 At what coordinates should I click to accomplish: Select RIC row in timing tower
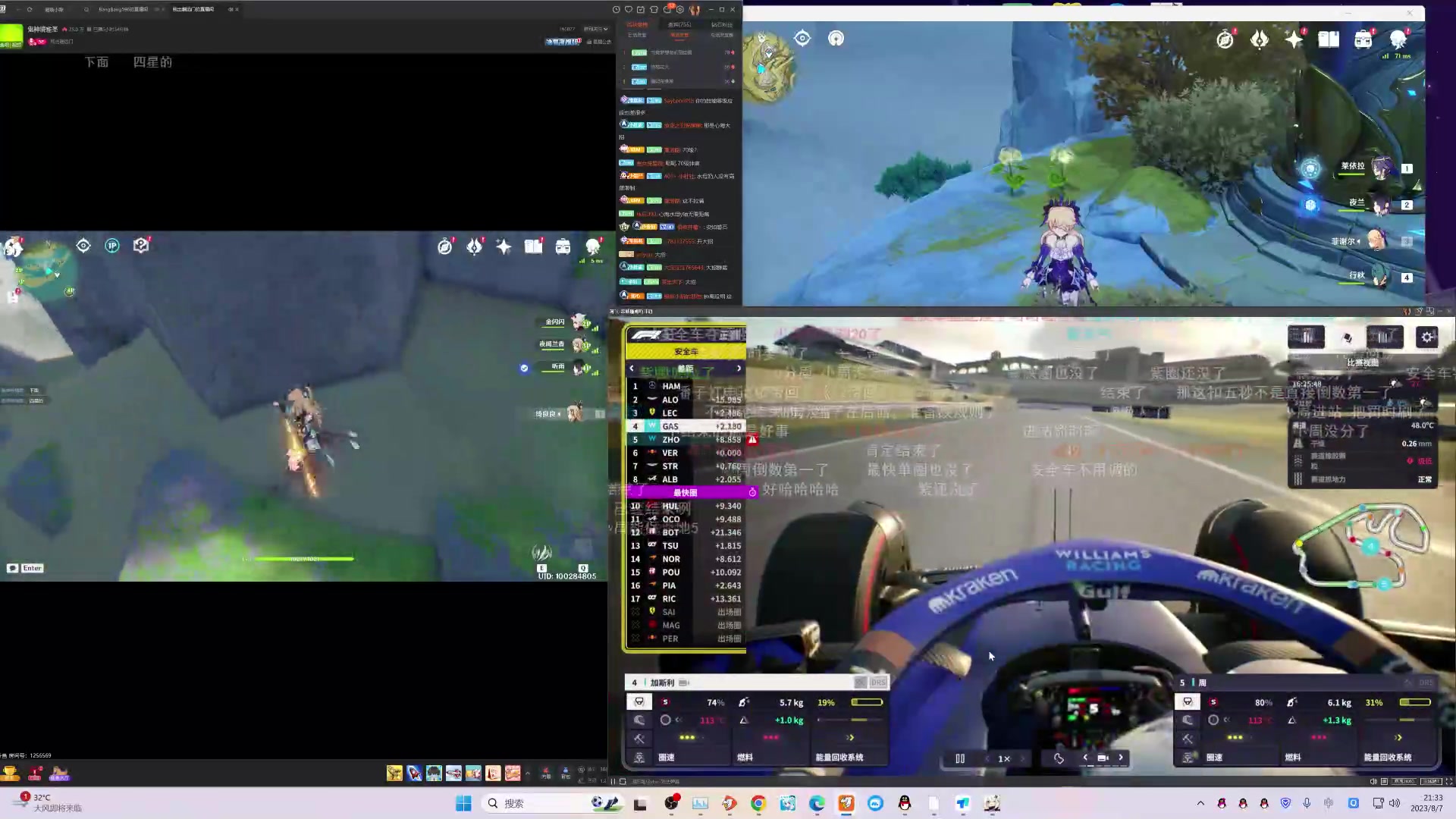pos(686,599)
